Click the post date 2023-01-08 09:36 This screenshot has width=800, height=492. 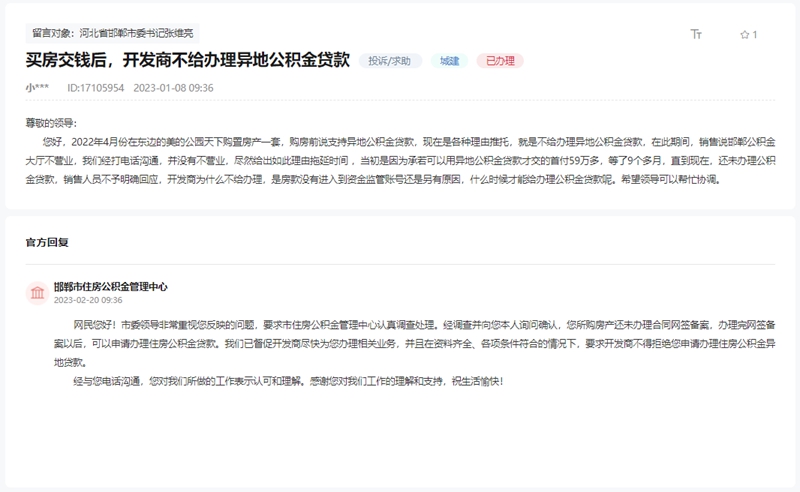tap(173, 88)
